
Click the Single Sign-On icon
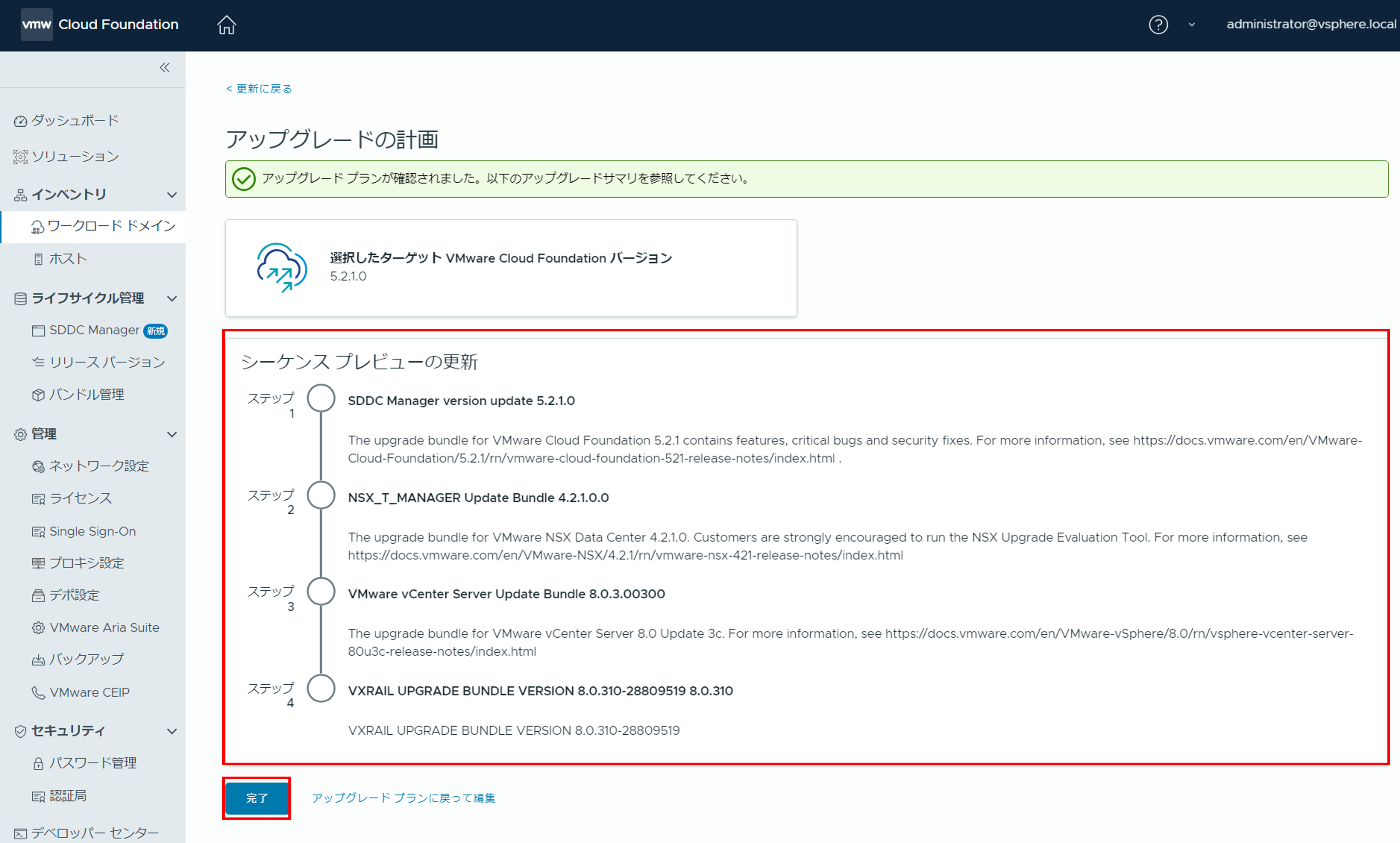click(x=38, y=532)
